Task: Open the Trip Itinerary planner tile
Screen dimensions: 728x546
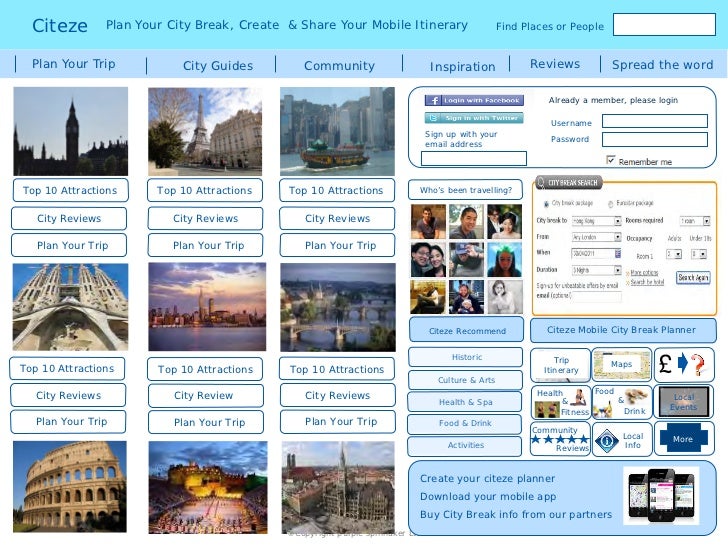Action: tap(561, 365)
